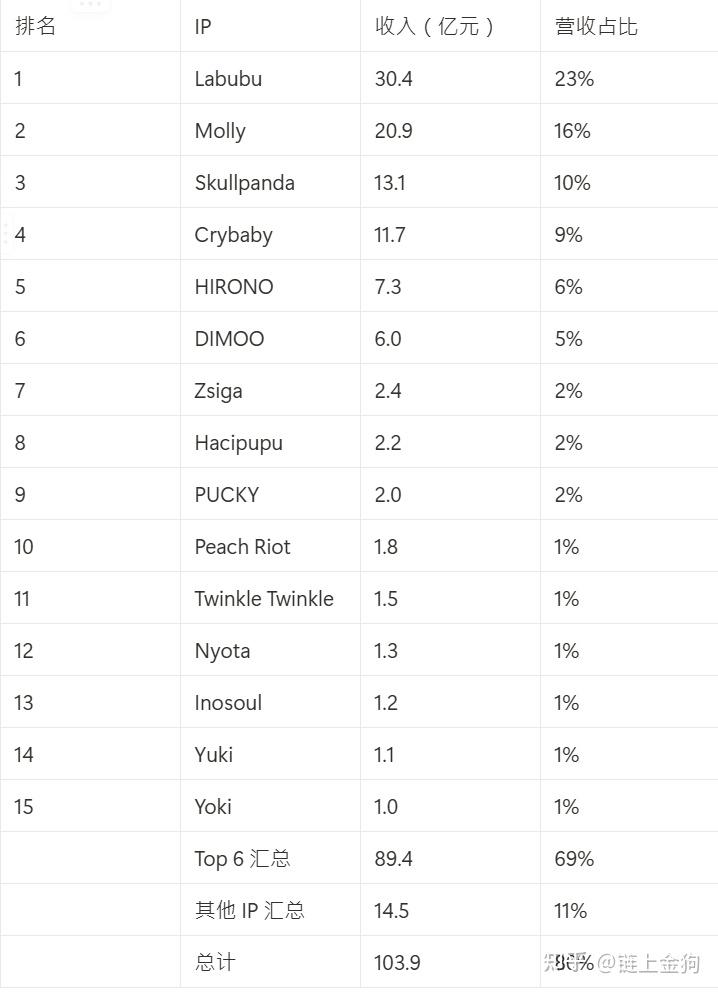Viewport: 718px width, 993px height.
Task: Click the Skullpanda IP name
Action: pyautogui.click(x=244, y=183)
